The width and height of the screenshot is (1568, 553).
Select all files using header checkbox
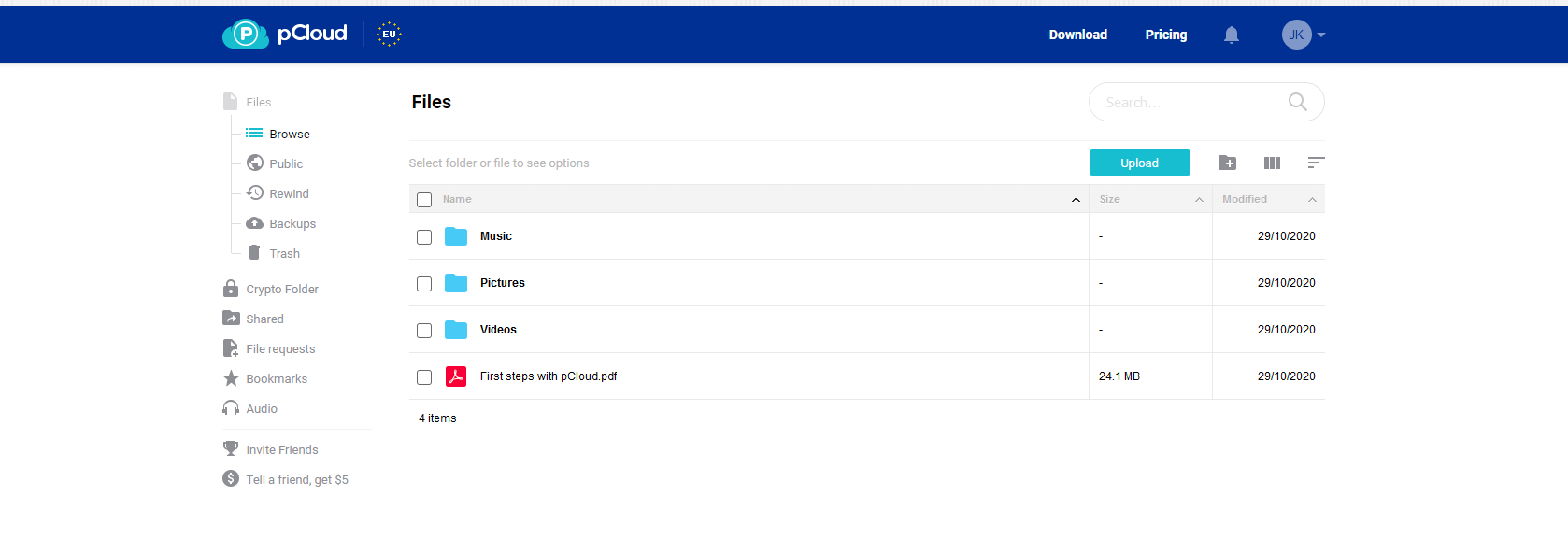click(424, 200)
